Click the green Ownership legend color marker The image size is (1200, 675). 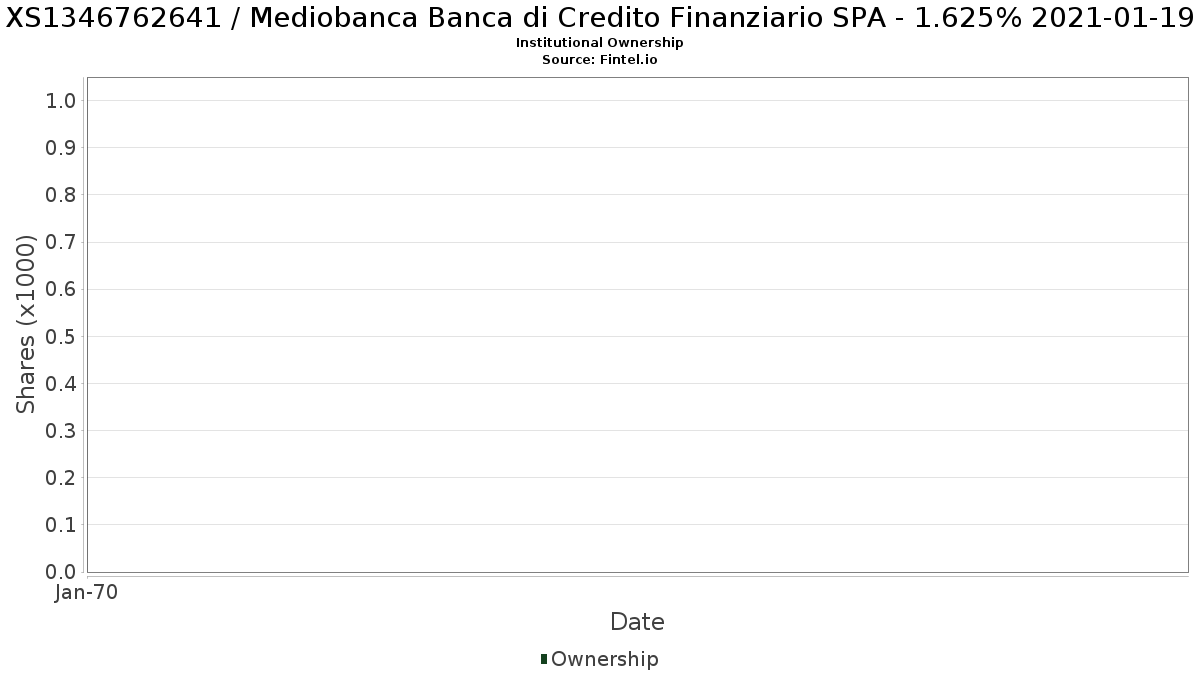click(x=544, y=658)
